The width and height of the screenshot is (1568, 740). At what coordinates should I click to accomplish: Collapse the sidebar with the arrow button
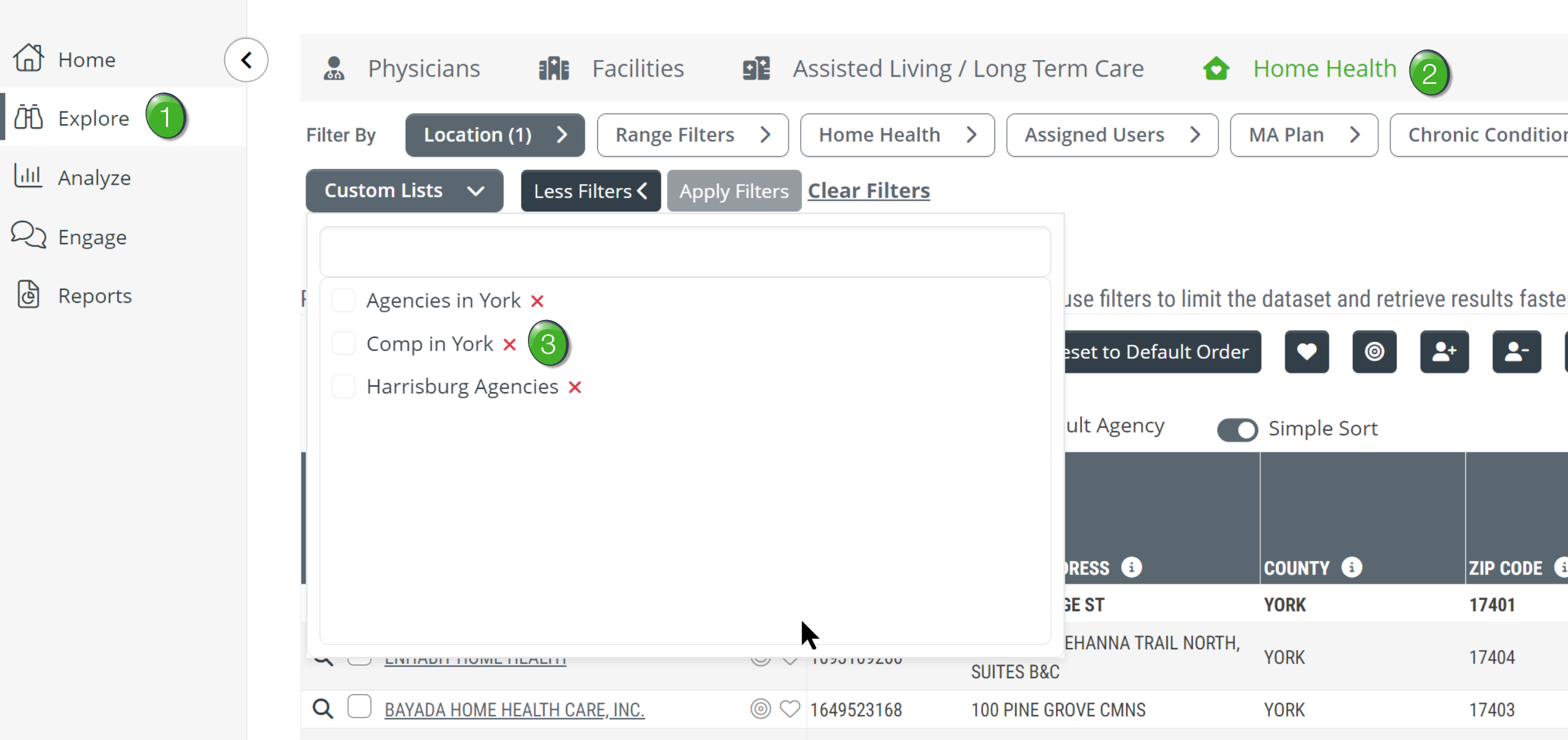pos(246,60)
